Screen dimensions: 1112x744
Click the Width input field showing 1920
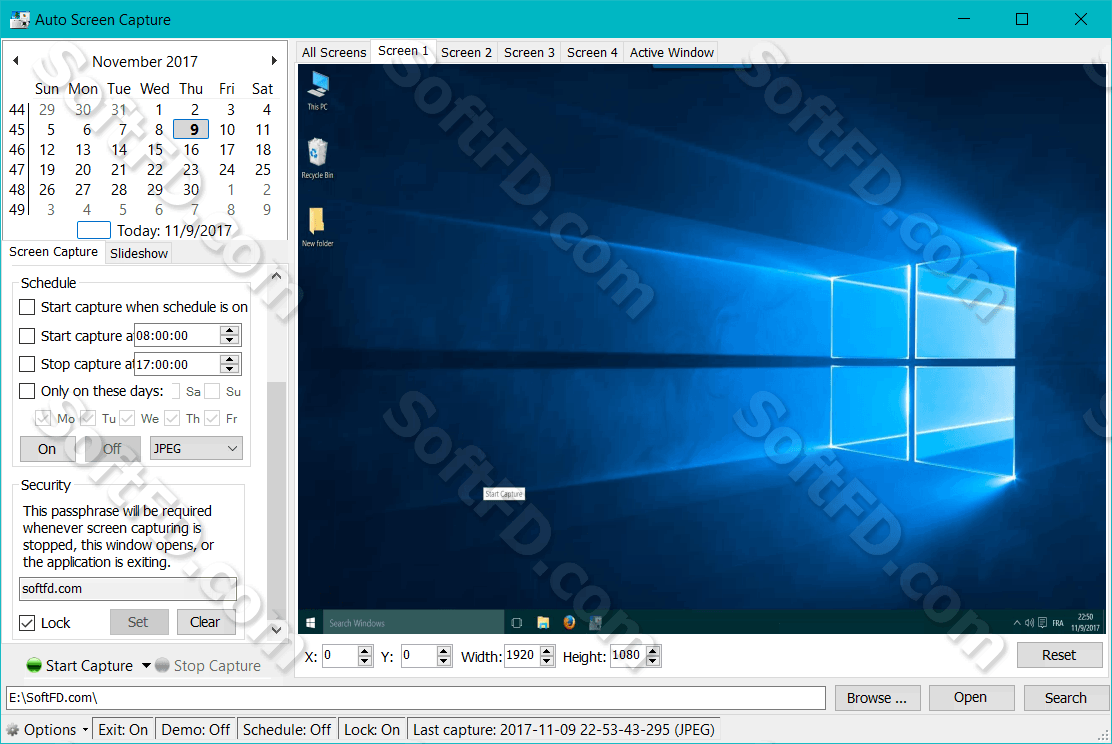522,655
